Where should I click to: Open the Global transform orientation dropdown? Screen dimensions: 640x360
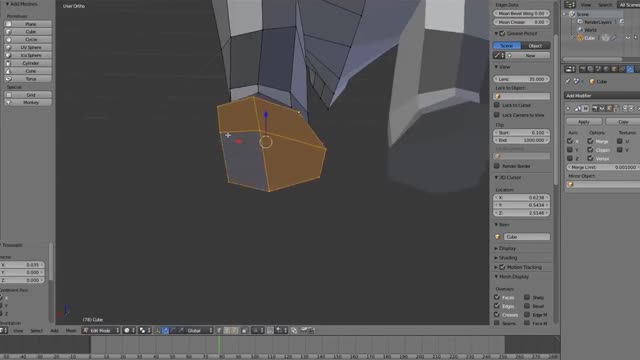(199, 330)
